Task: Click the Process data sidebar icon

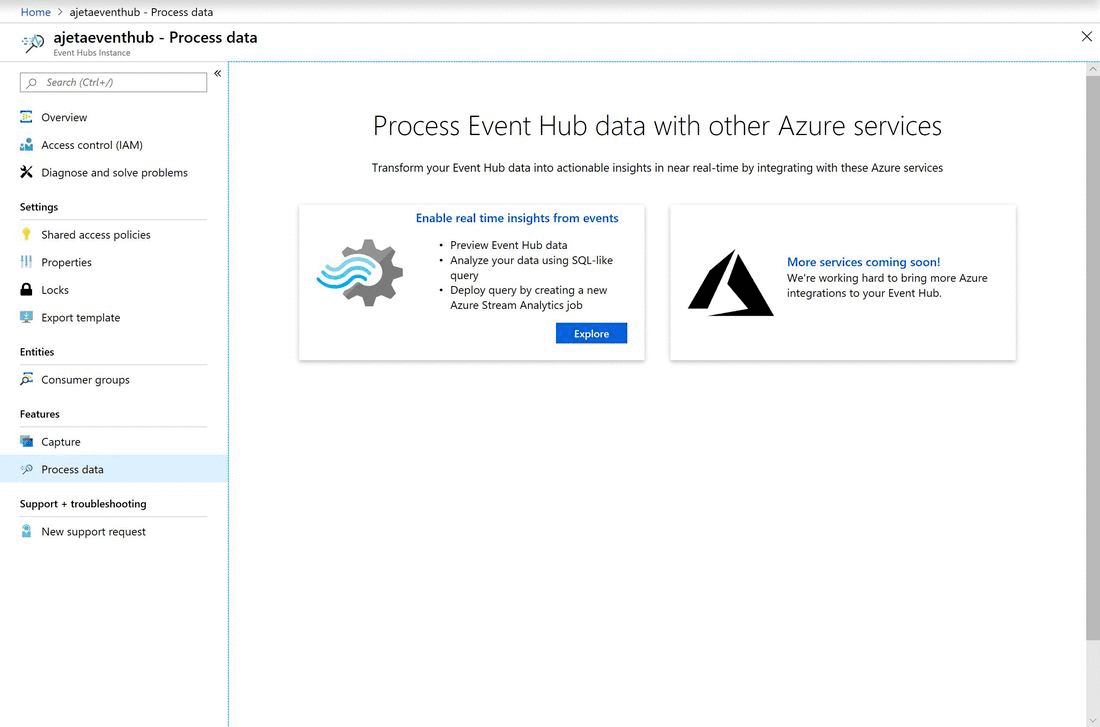Action: pos(25,468)
